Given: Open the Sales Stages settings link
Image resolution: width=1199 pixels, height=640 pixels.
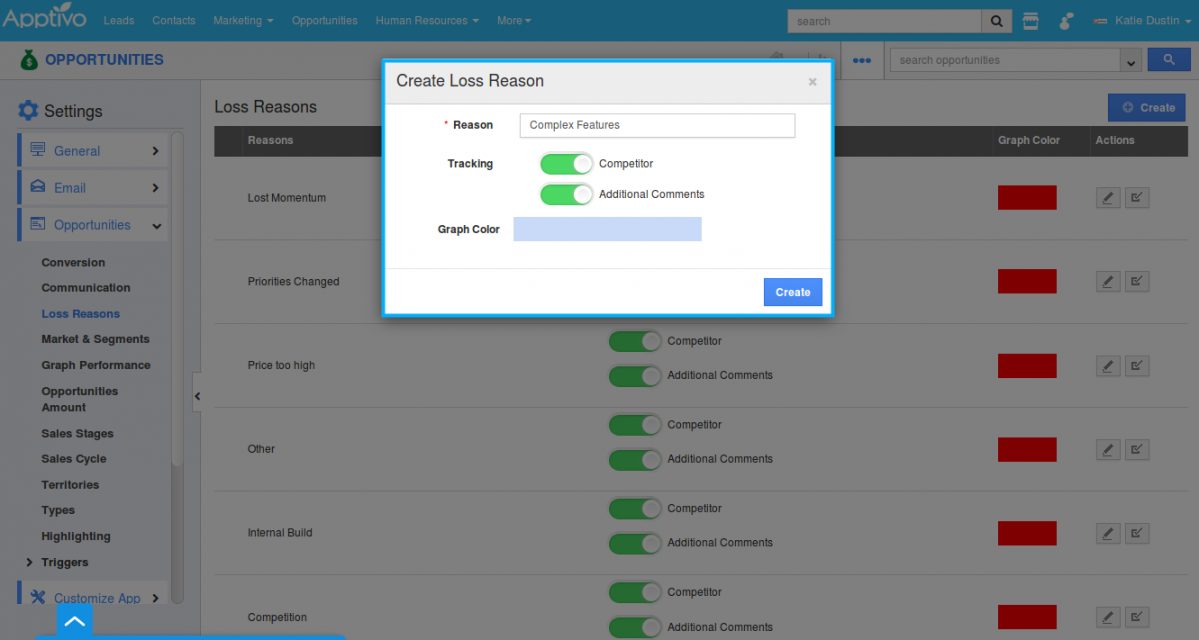Looking at the screenshot, I should tap(77, 434).
